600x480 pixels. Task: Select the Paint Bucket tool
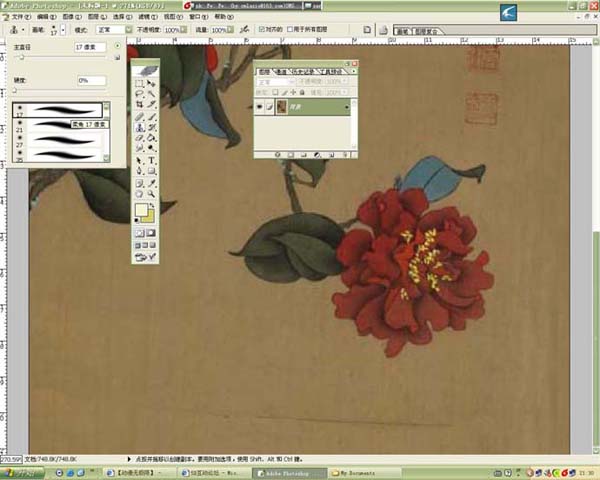[152, 138]
